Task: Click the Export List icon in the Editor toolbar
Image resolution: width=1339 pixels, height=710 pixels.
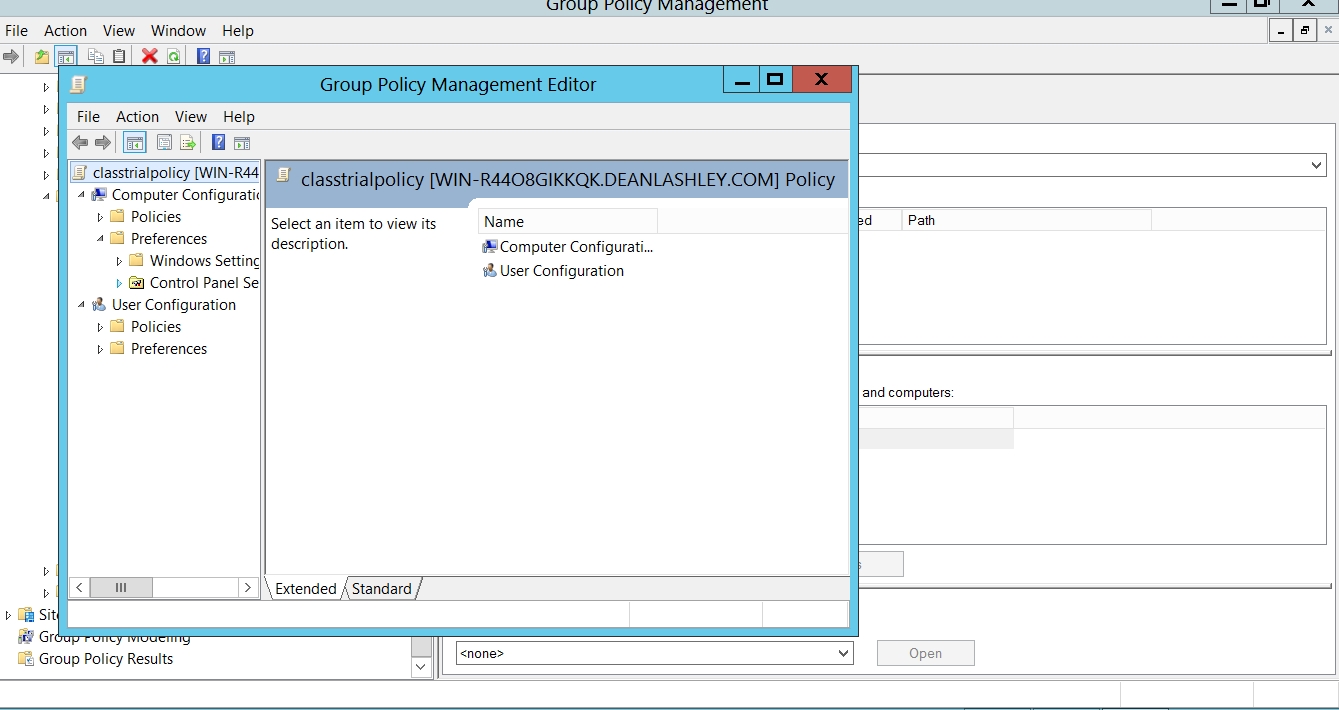Action: pyautogui.click(x=187, y=142)
